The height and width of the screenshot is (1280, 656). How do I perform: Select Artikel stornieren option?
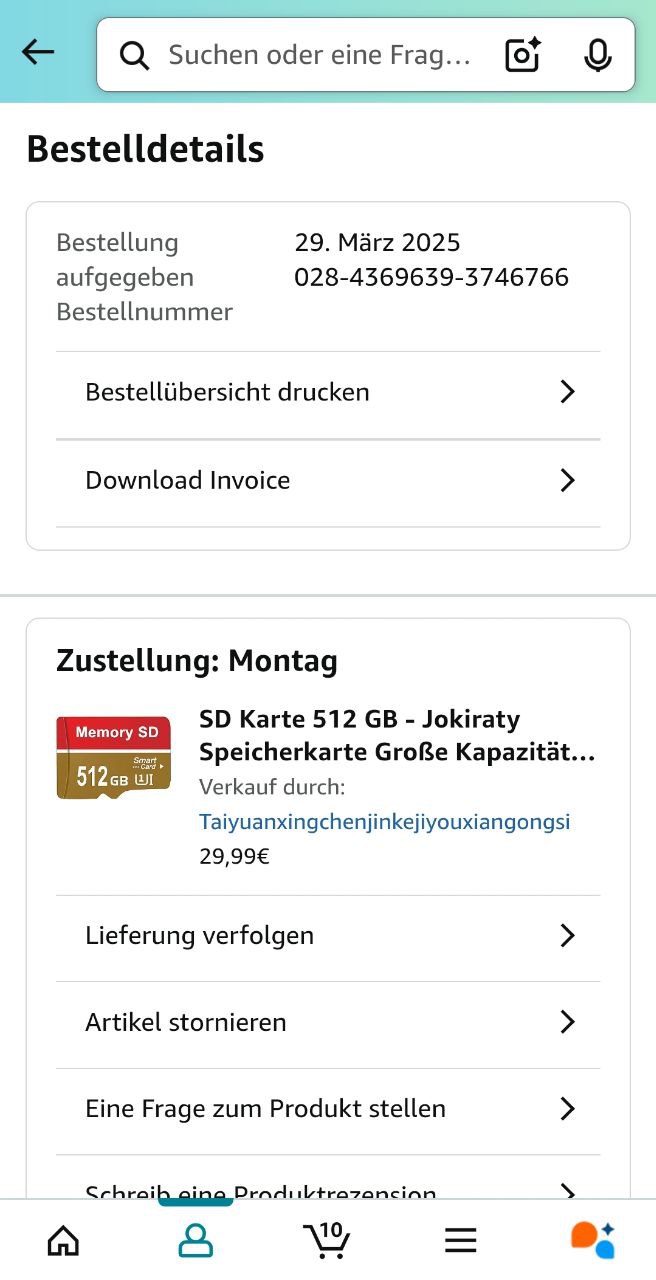pyautogui.click(x=186, y=1022)
